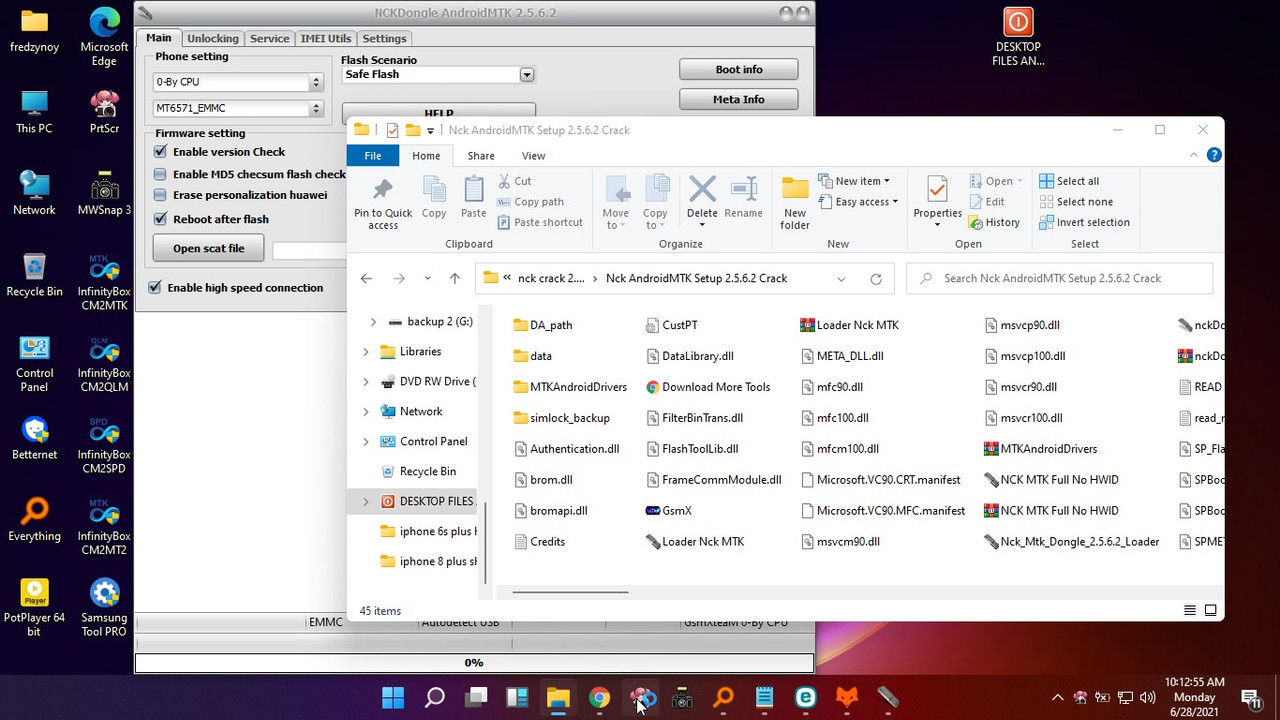Open InfinityBox CM2SPD shortcut
Screen dimensions: 1280x720
pos(104,445)
